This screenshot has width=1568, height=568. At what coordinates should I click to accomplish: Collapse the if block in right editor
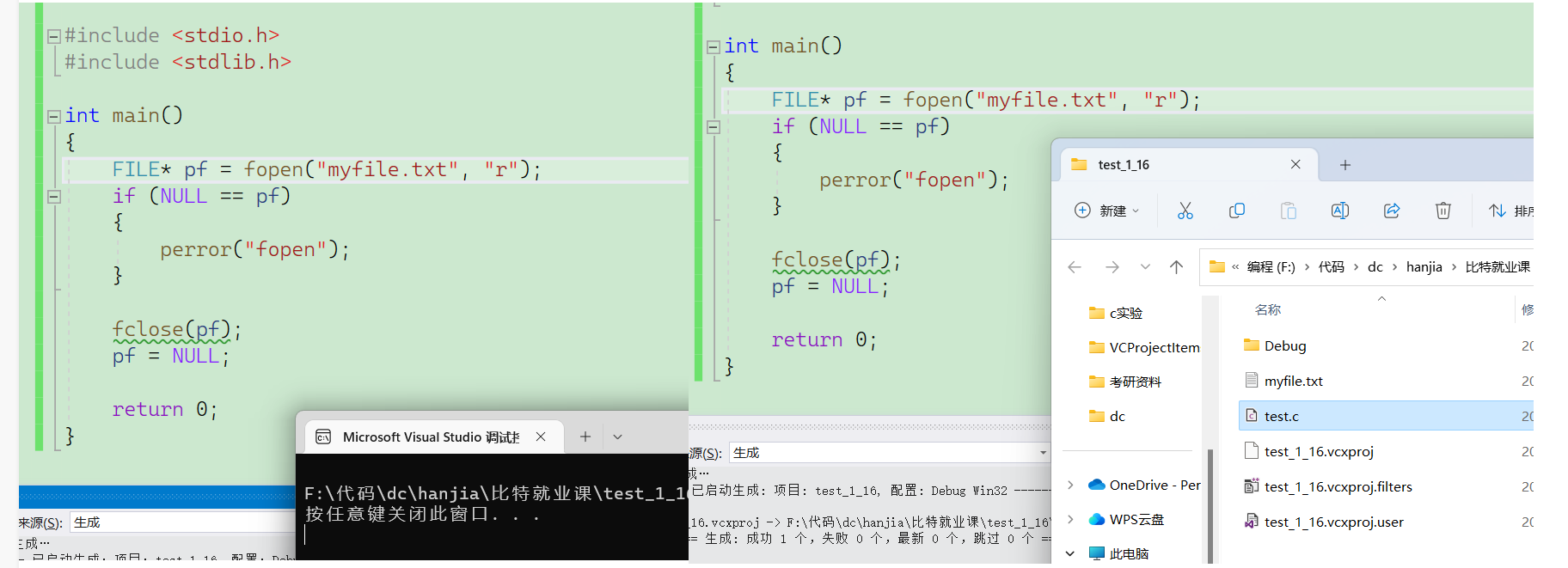[713, 127]
